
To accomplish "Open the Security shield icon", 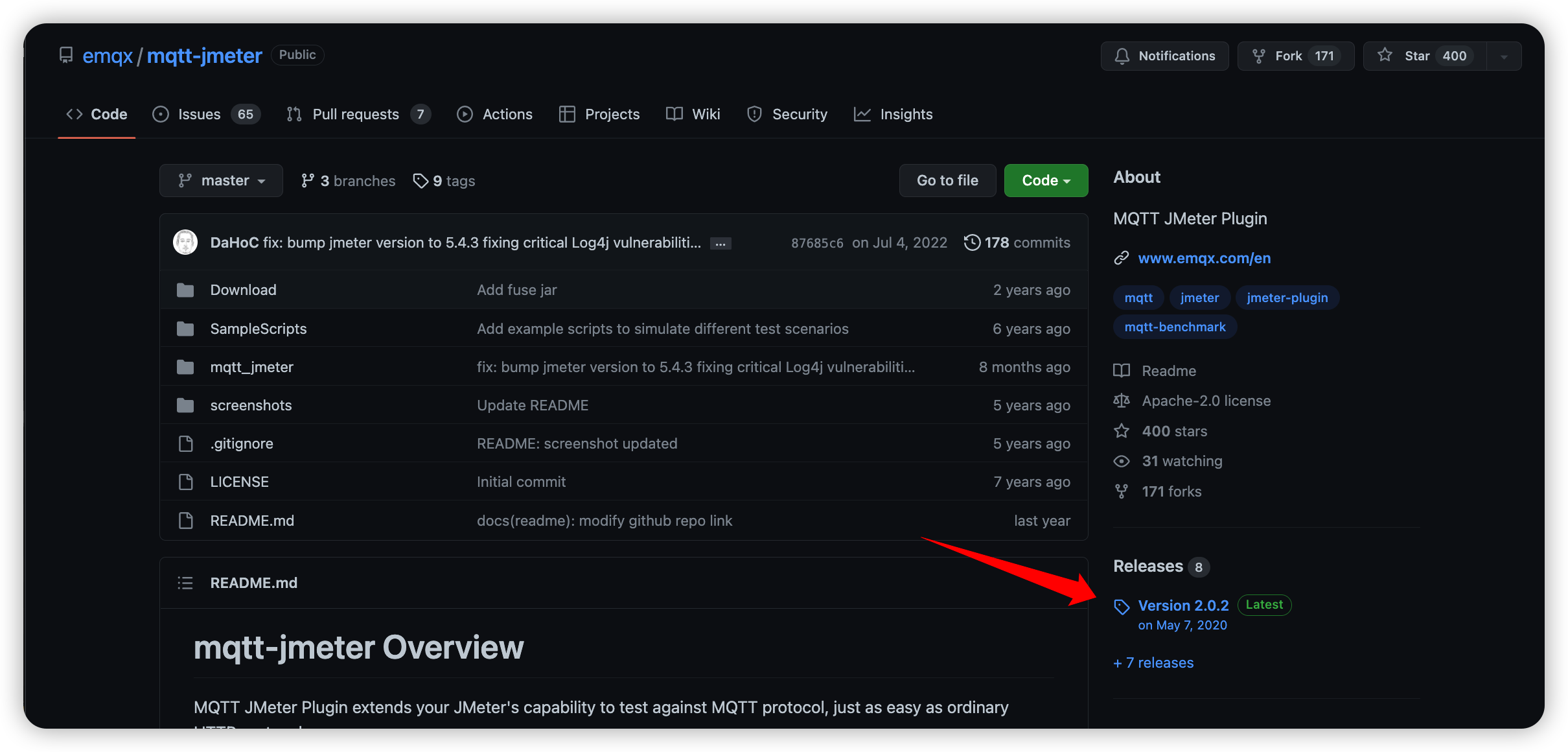I will click(754, 114).
